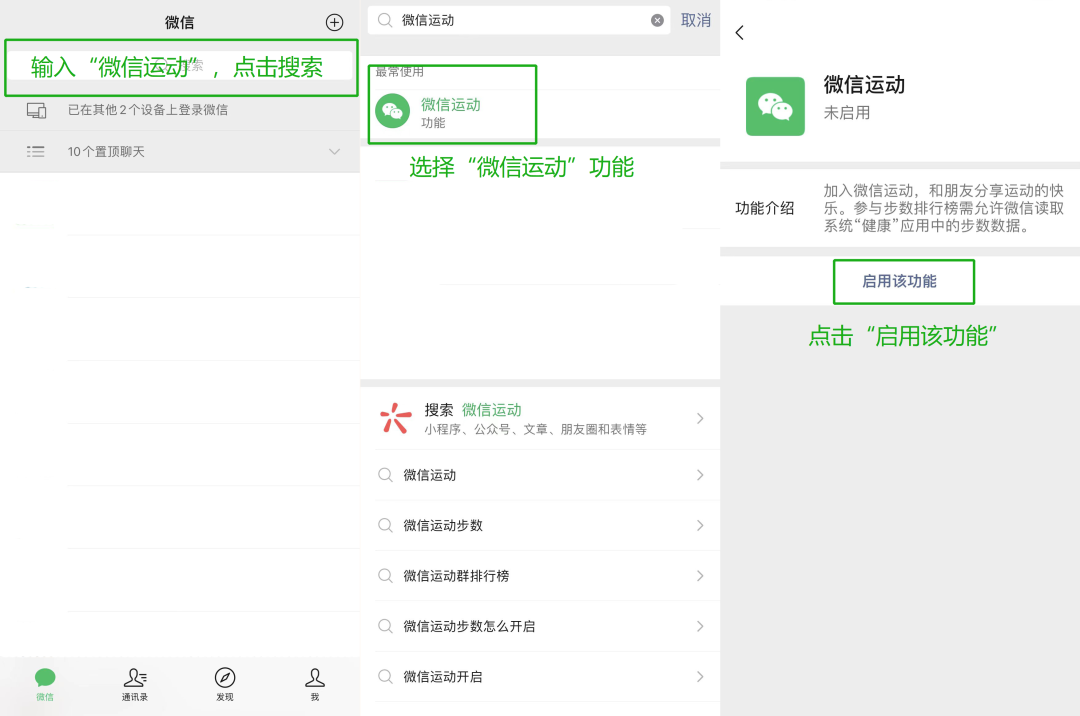Clear the search text with the X icon
Viewport: 1080px width, 716px height.
click(x=657, y=21)
